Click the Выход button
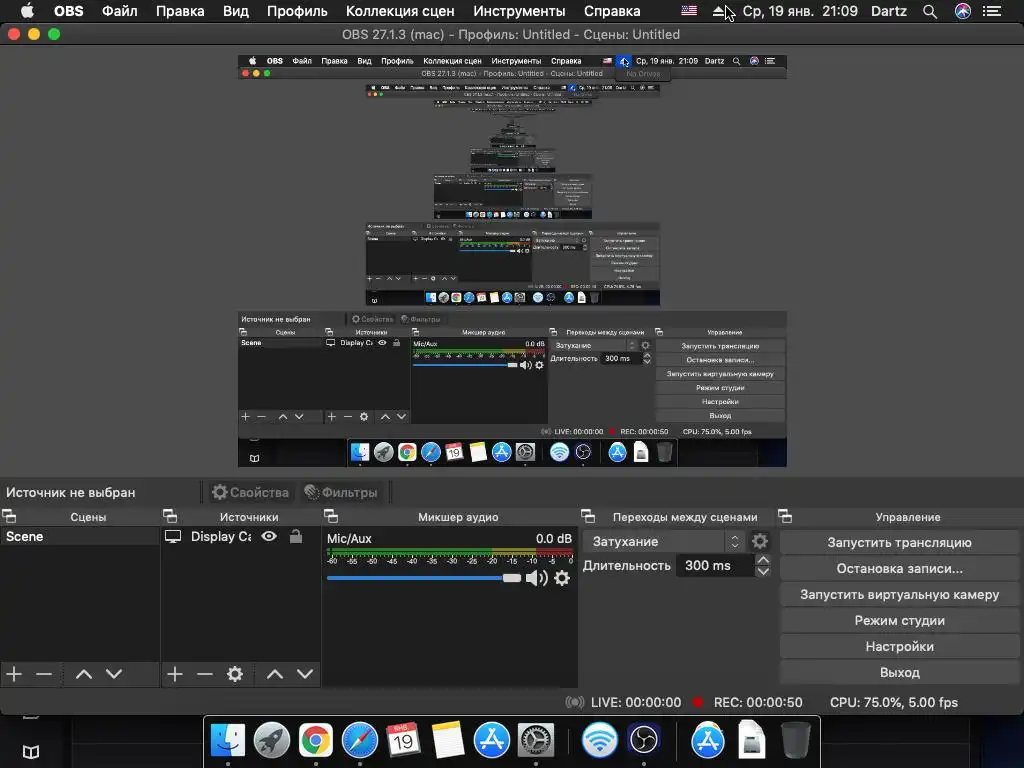The width and height of the screenshot is (1024, 768). tap(899, 673)
